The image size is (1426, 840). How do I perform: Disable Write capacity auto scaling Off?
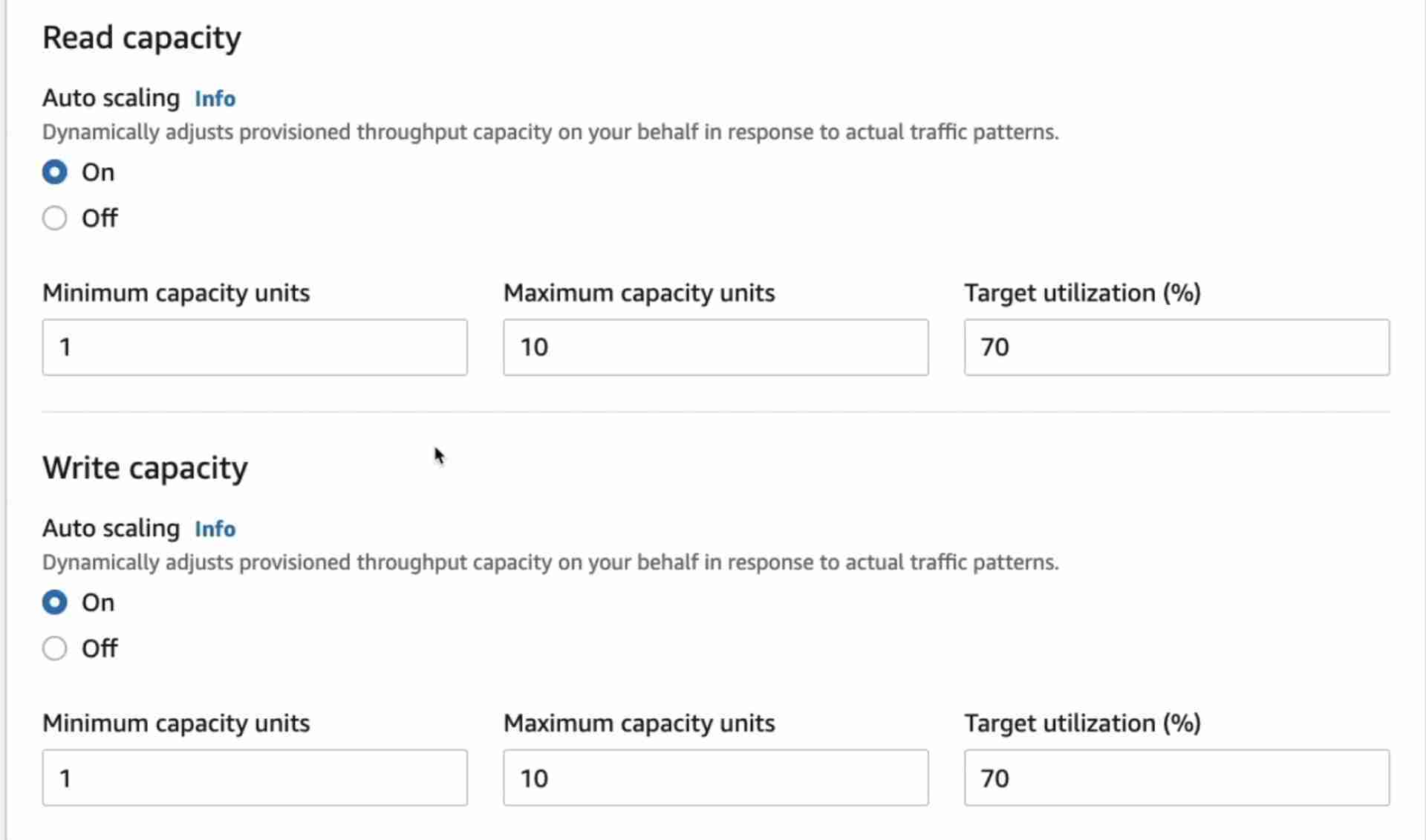(55, 649)
